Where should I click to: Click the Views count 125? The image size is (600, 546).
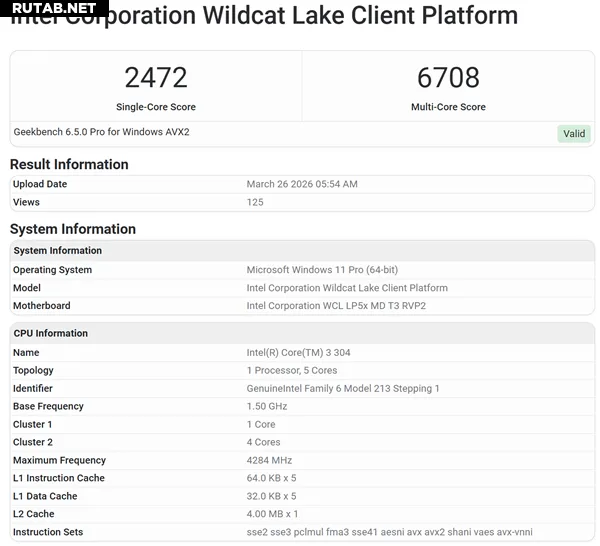coord(255,202)
